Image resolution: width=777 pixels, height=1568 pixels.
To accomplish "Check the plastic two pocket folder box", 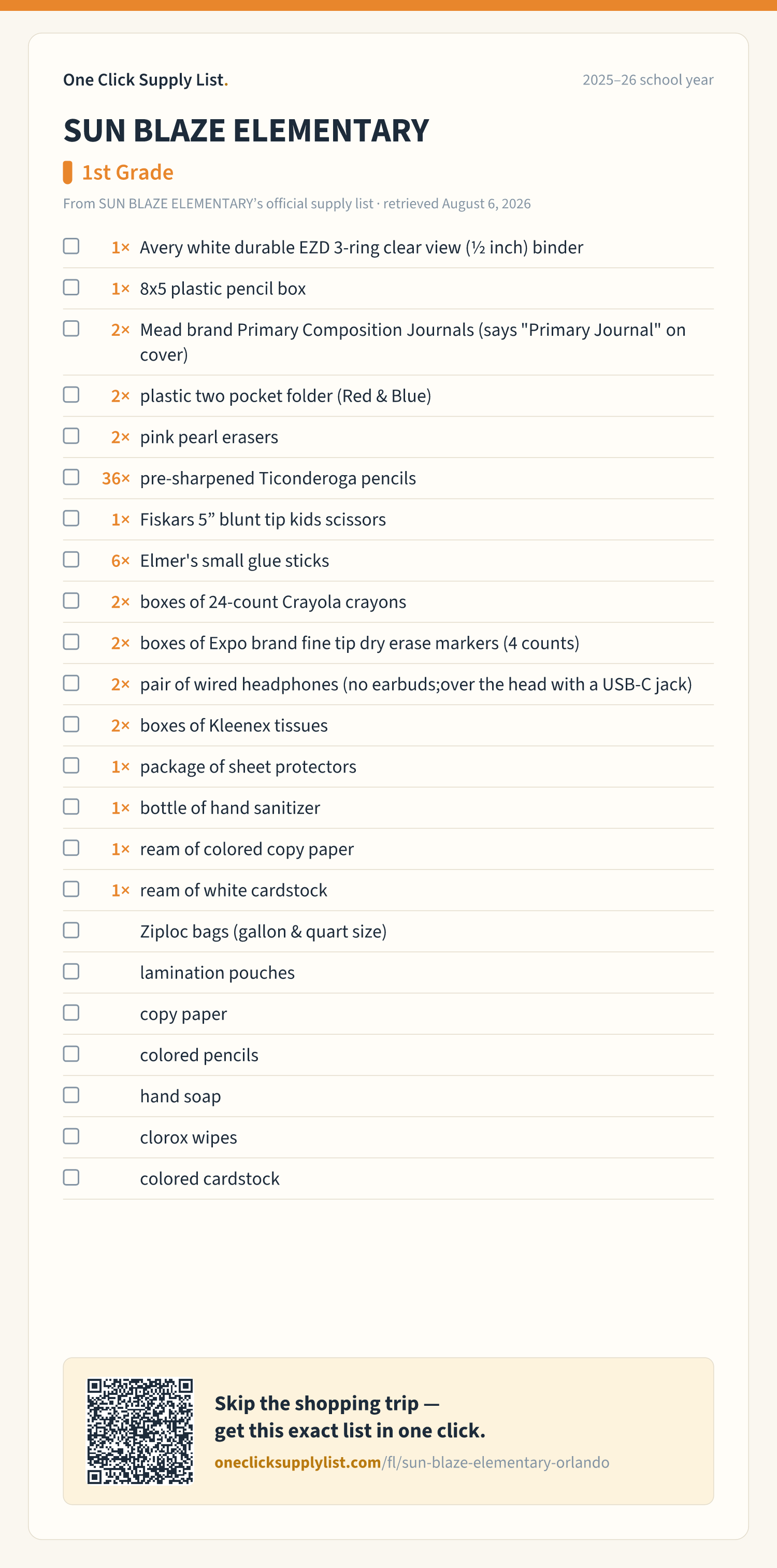I will tap(71, 394).
